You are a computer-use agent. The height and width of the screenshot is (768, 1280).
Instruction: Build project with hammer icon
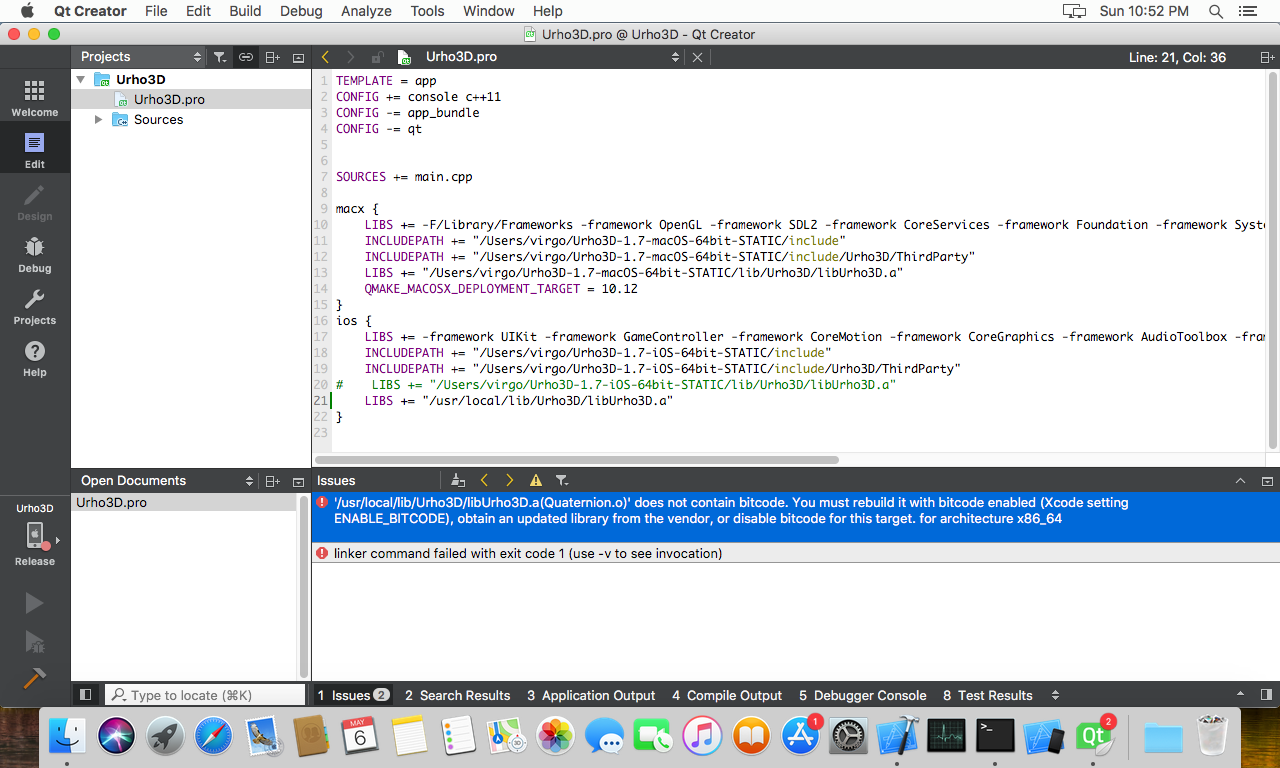coord(34,678)
